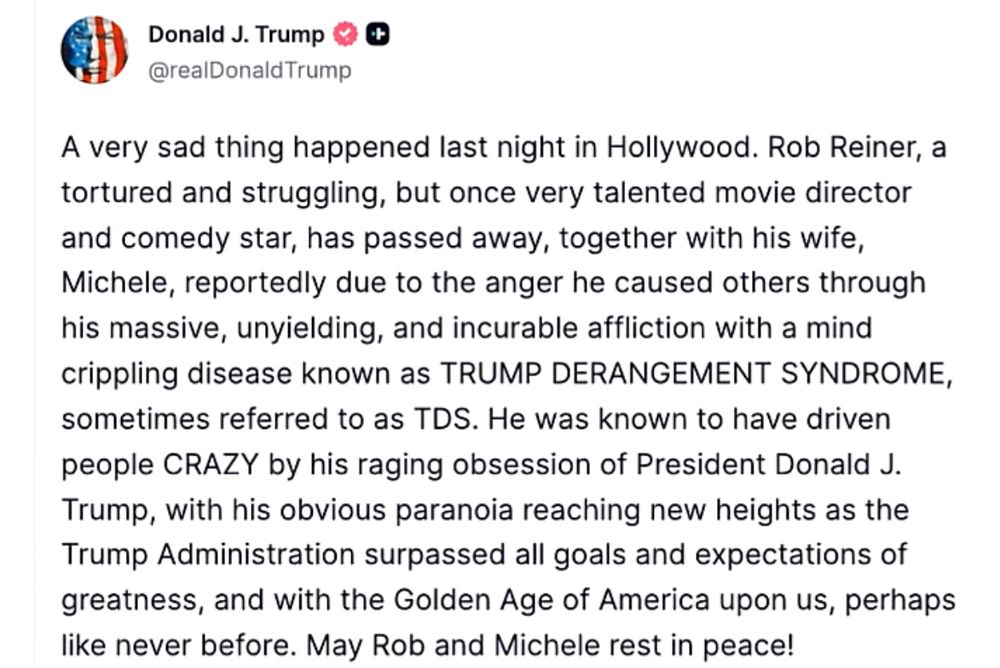Click the words movie director
1000x668 pixels.
[x=812, y=193]
